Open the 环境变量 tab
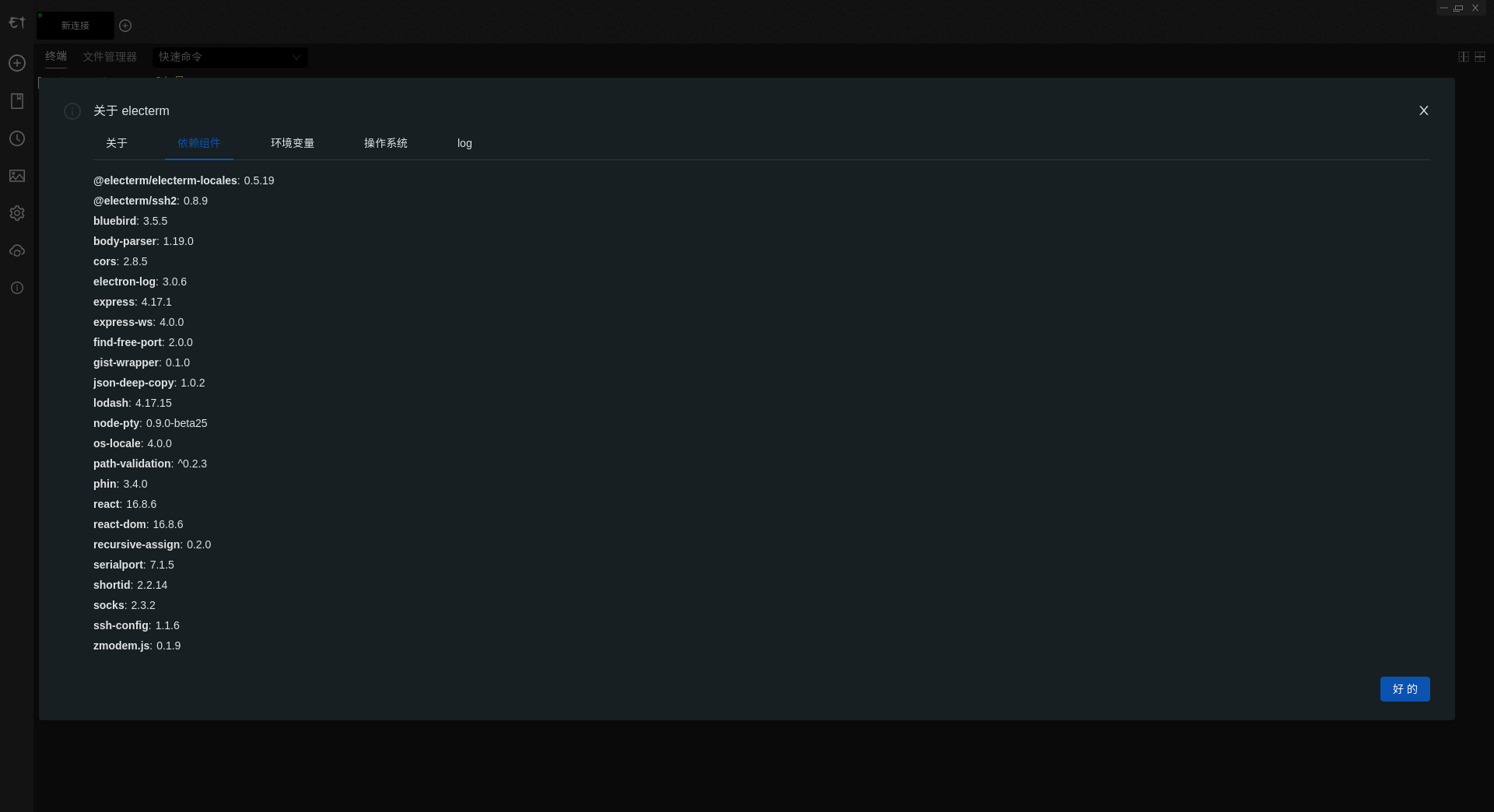Screen dimensions: 1494x812 click(293, 143)
